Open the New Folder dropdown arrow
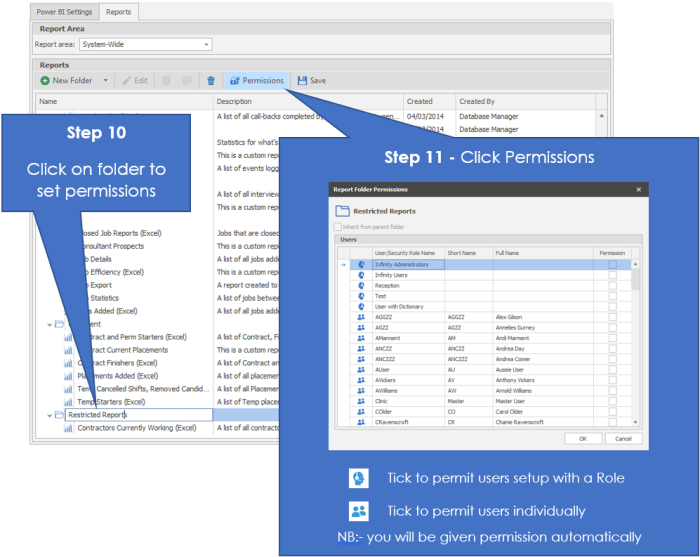This screenshot has height=557, width=700. pos(105,80)
